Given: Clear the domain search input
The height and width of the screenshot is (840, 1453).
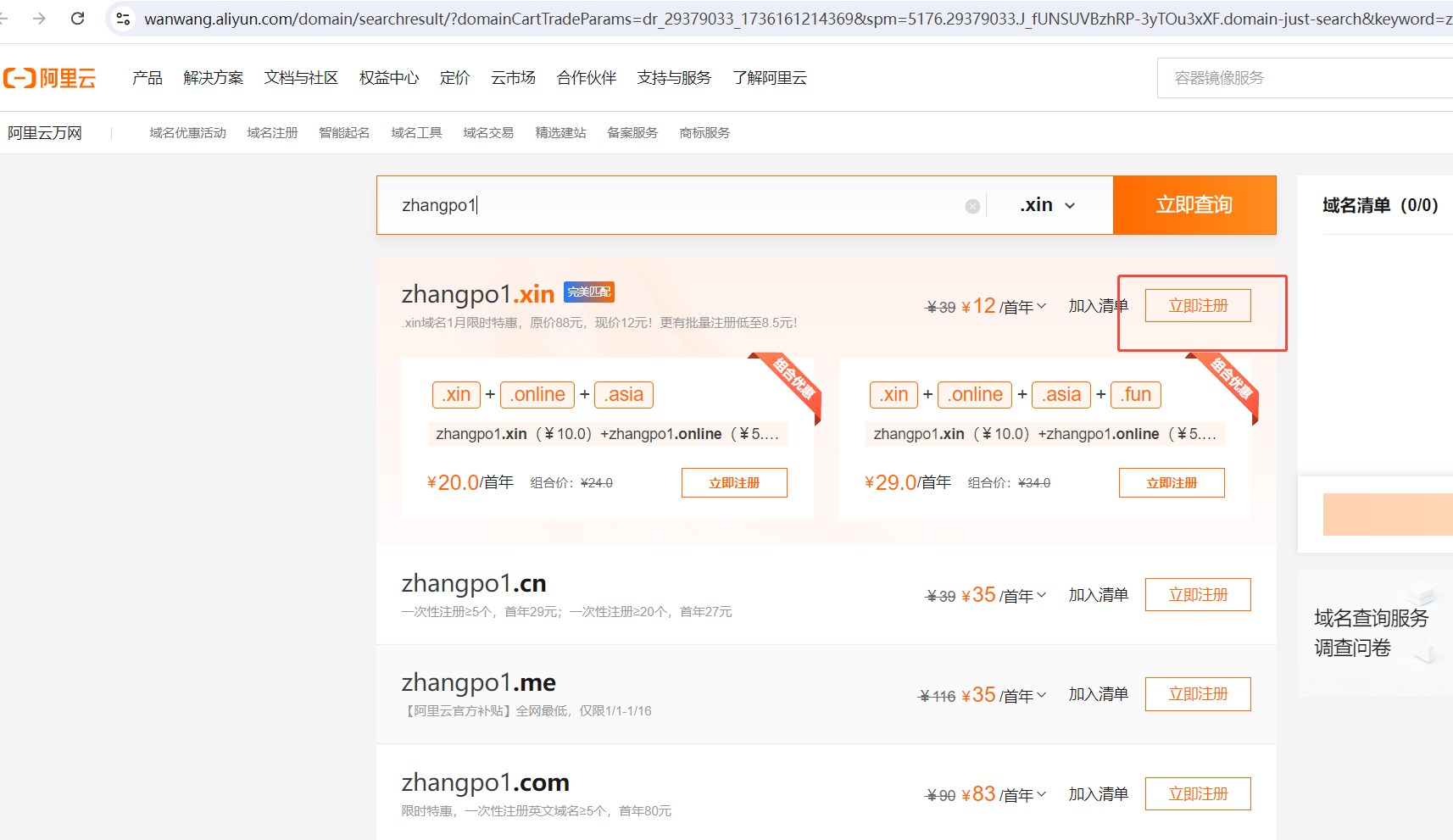Looking at the screenshot, I should (972, 206).
